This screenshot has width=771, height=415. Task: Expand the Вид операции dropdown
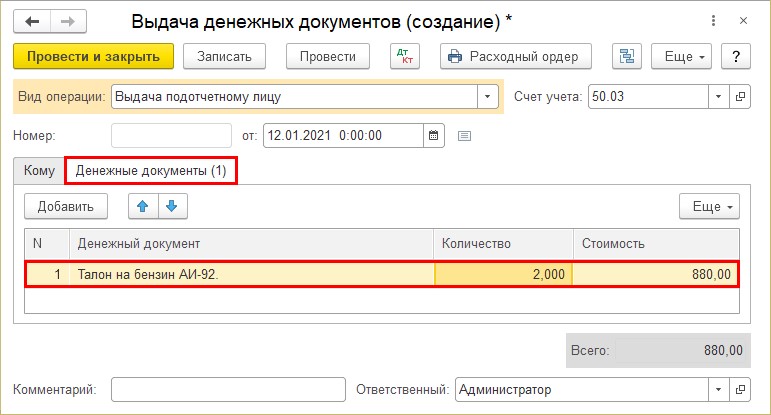coord(487,96)
